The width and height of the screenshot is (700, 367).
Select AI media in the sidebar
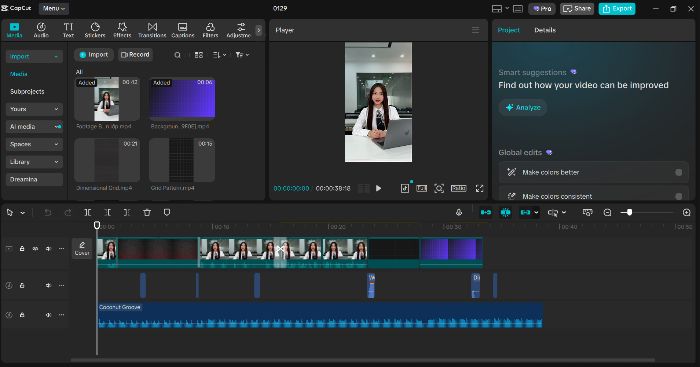coord(34,127)
